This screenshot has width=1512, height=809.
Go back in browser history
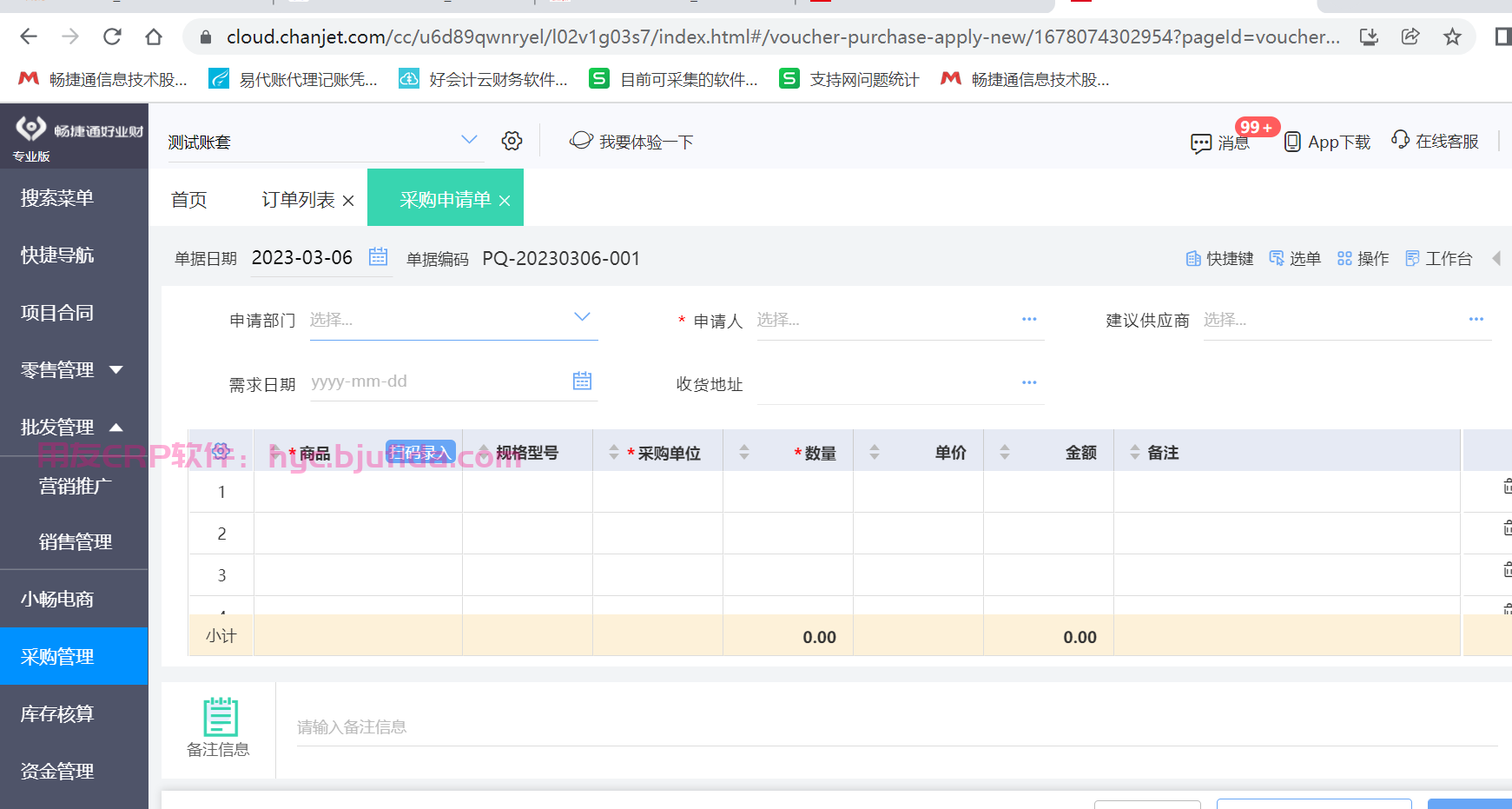[29, 36]
